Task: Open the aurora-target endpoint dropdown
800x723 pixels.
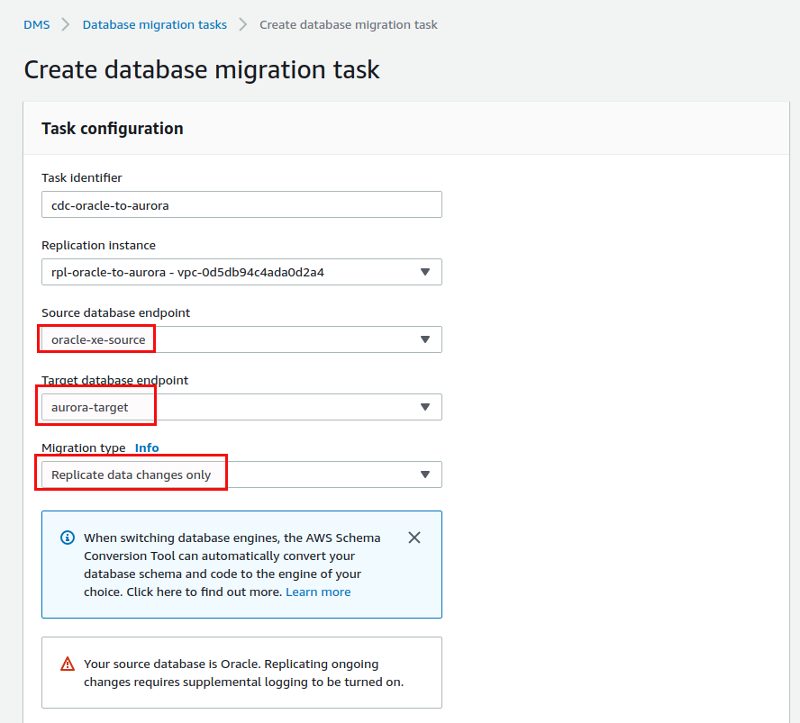Action: (241, 407)
